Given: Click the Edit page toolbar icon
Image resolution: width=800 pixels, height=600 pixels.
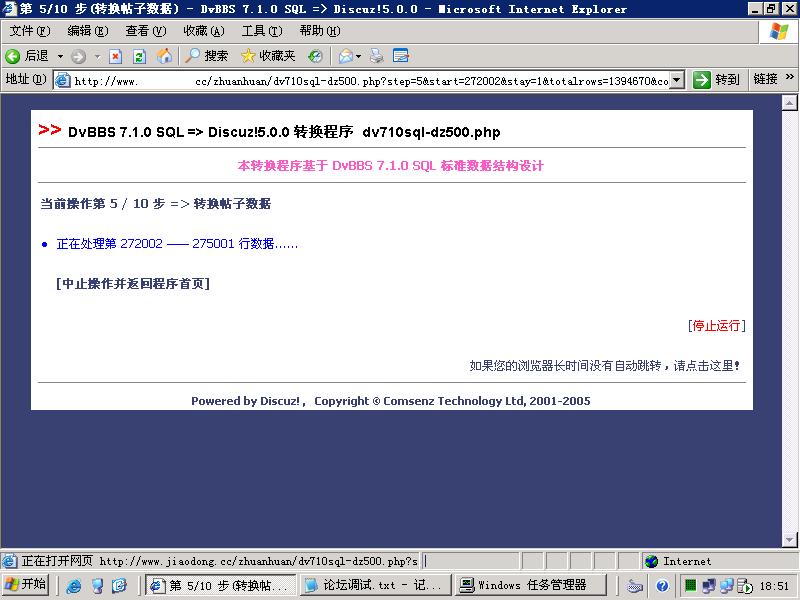Looking at the screenshot, I should 401,56.
